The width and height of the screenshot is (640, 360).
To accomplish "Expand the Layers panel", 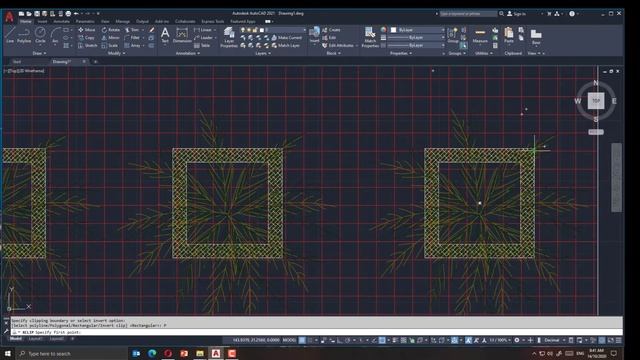I will 263,53.
